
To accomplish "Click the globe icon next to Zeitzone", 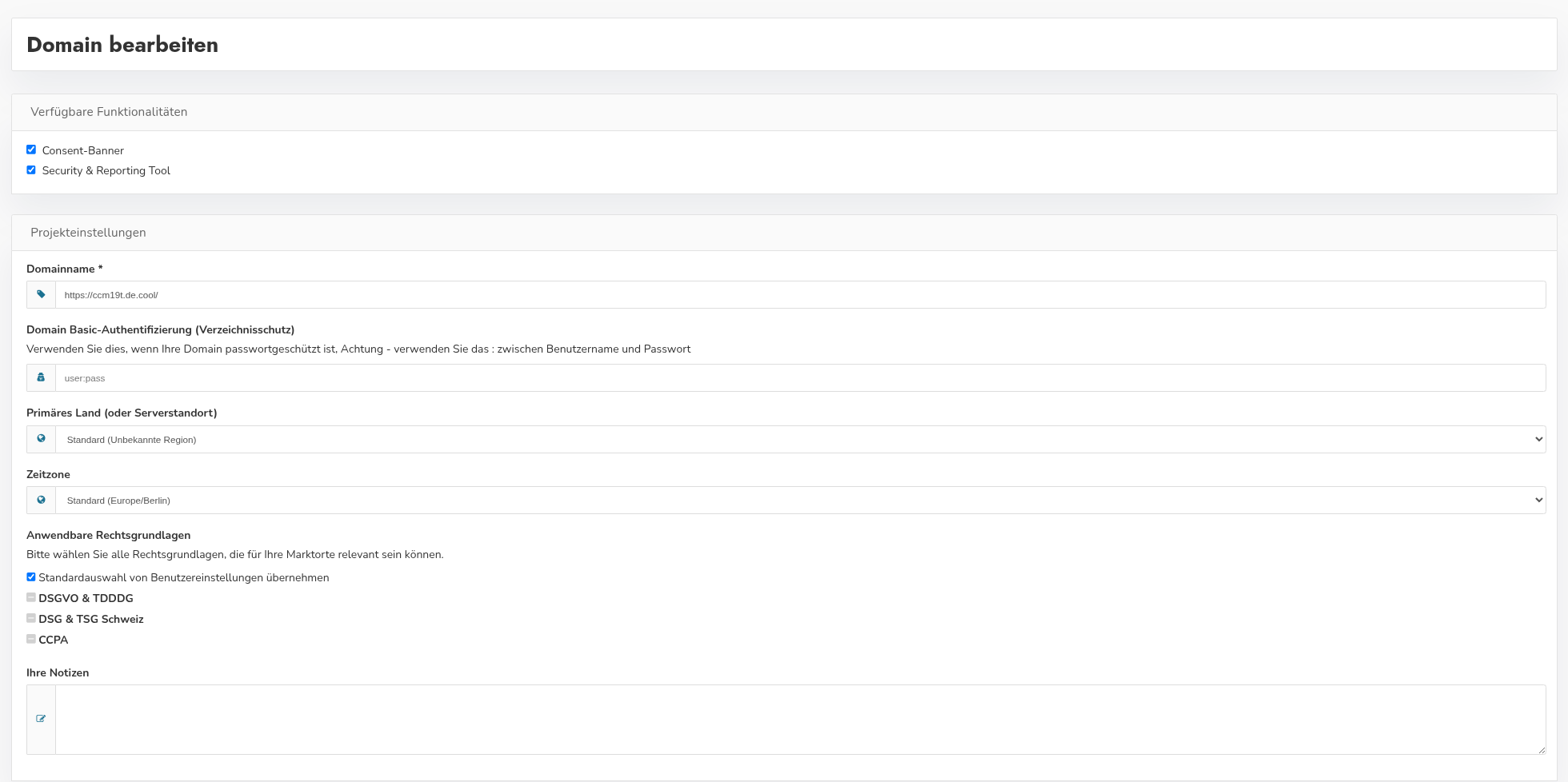I will tap(41, 500).
